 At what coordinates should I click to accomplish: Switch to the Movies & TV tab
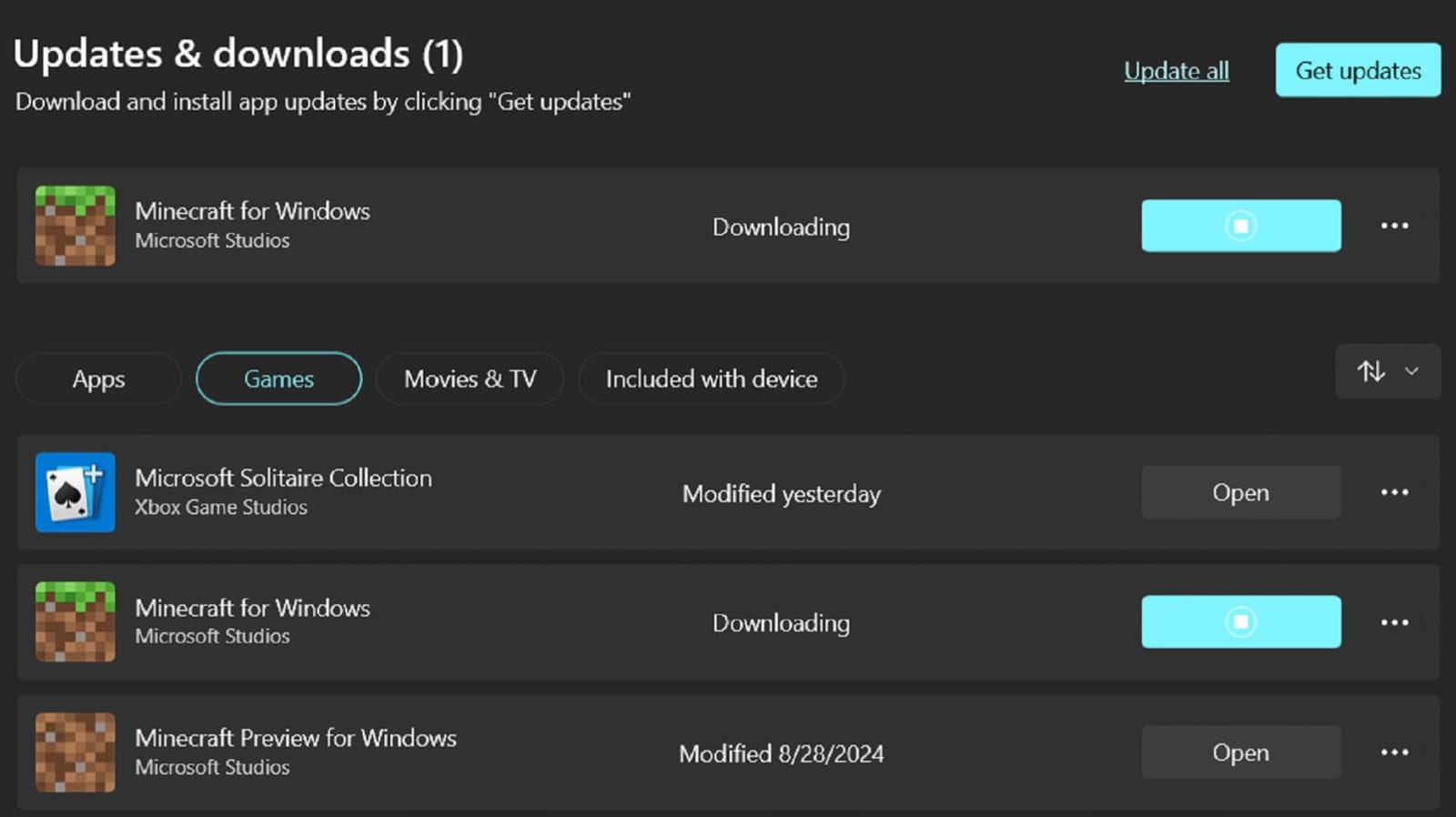[x=470, y=378]
